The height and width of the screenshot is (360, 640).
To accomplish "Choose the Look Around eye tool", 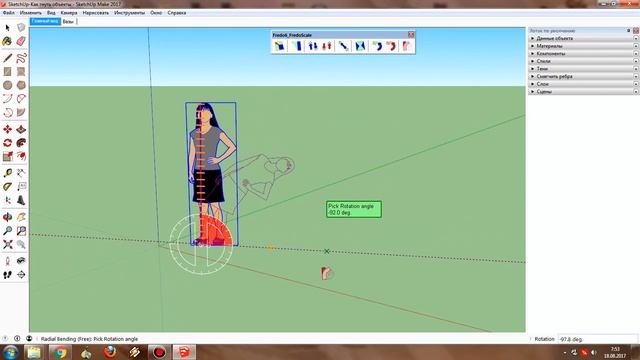I will coord(21,261).
